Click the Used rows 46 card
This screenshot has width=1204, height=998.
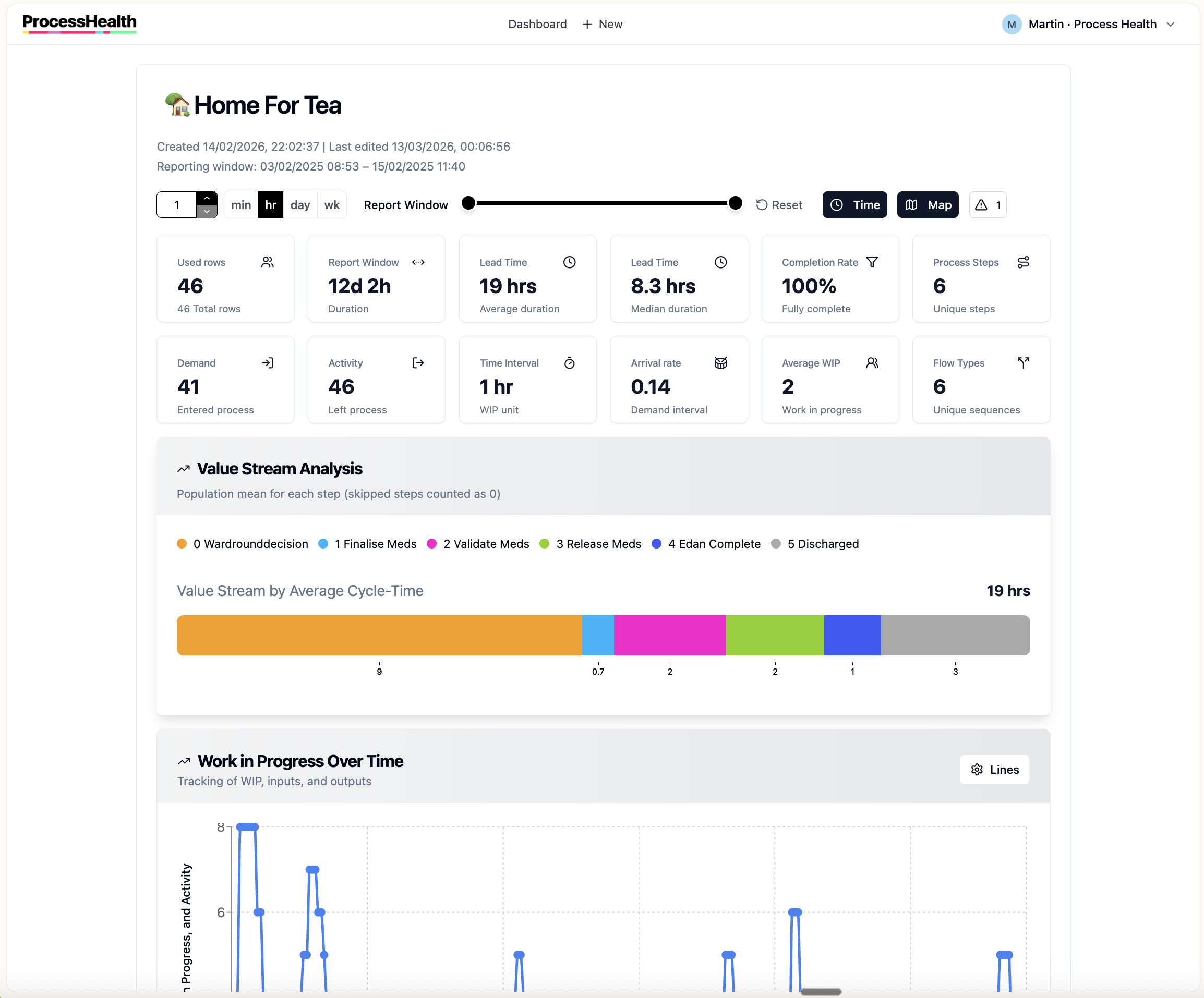point(225,278)
